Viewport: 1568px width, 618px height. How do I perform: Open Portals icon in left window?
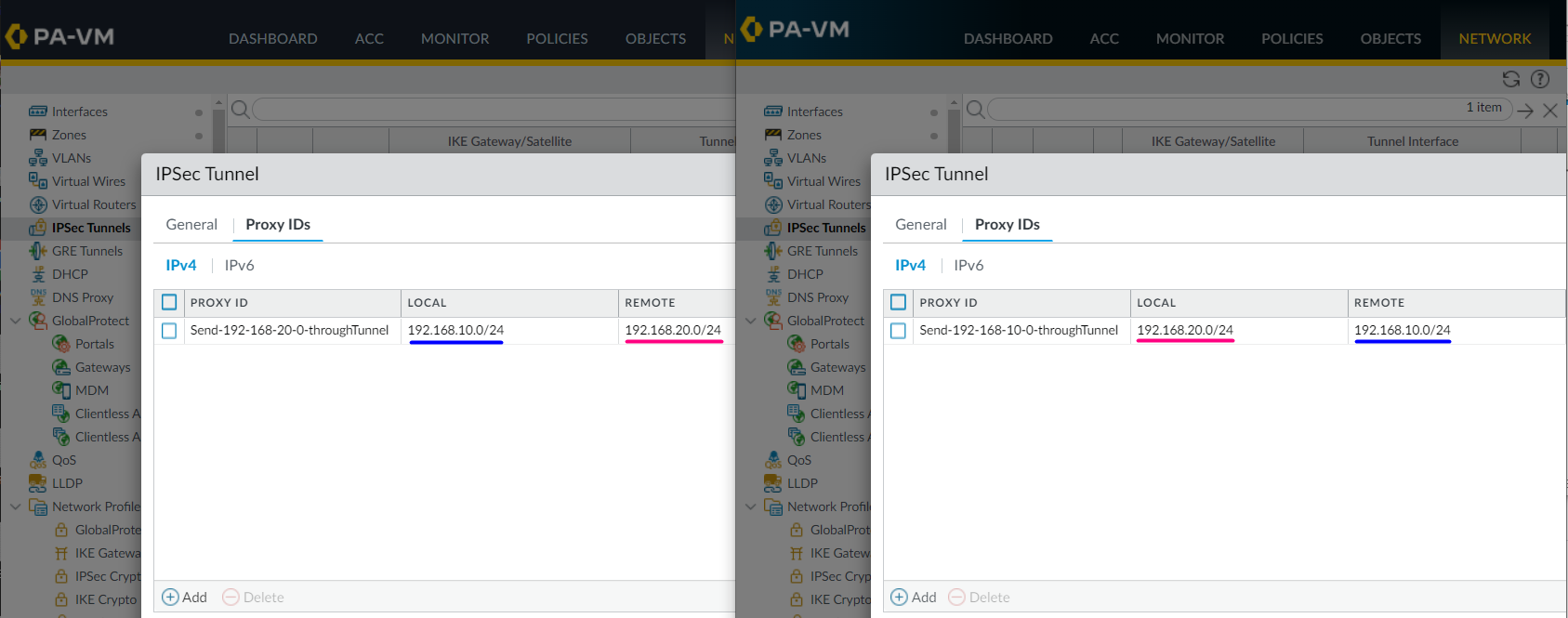61,344
